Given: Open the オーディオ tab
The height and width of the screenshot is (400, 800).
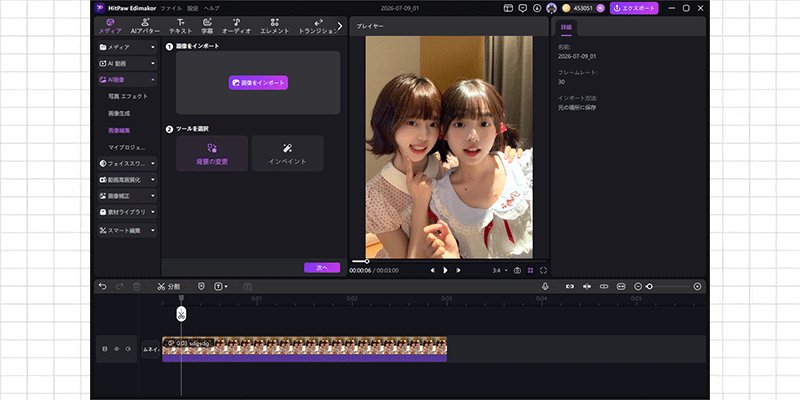Looking at the screenshot, I should (x=237, y=27).
